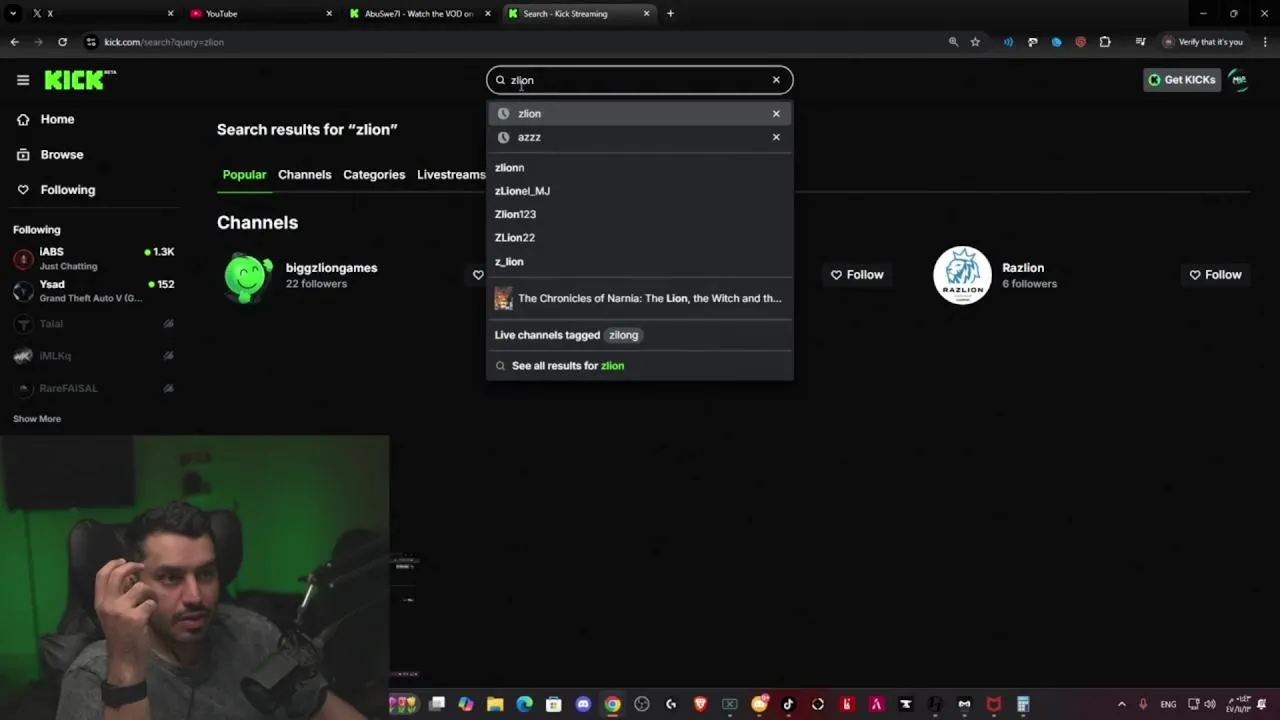Switch to the Popular tab
The height and width of the screenshot is (720, 1280).
click(x=244, y=175)
